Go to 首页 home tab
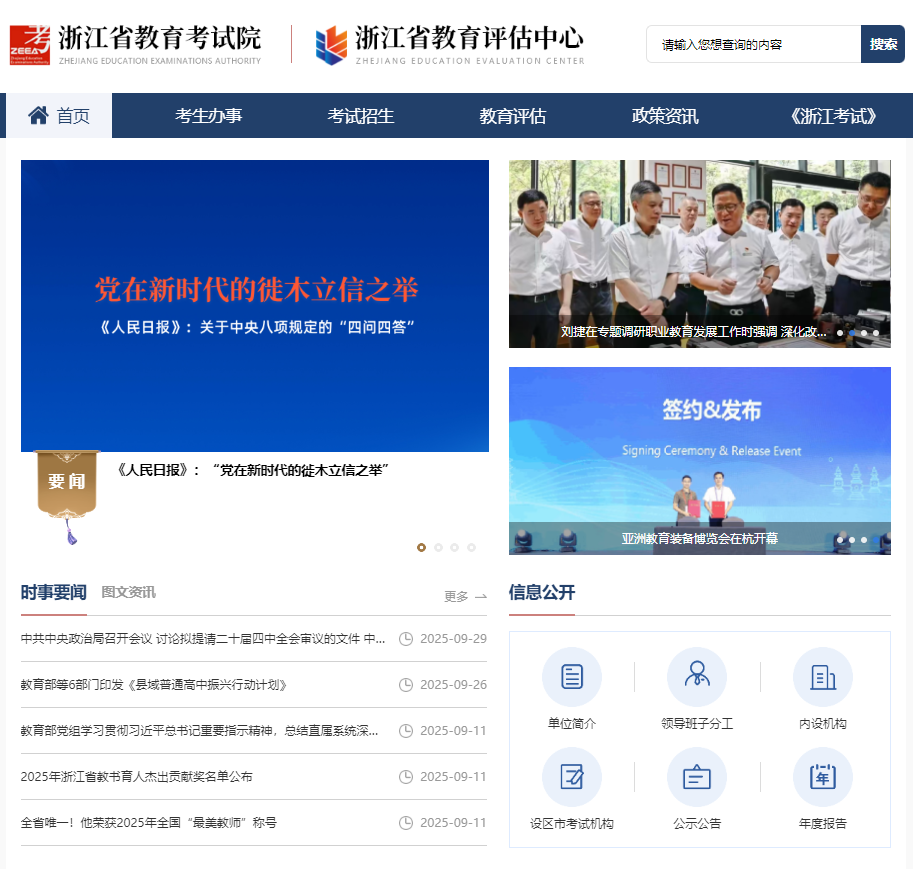 pyautogui.click(x=59, y=116)
